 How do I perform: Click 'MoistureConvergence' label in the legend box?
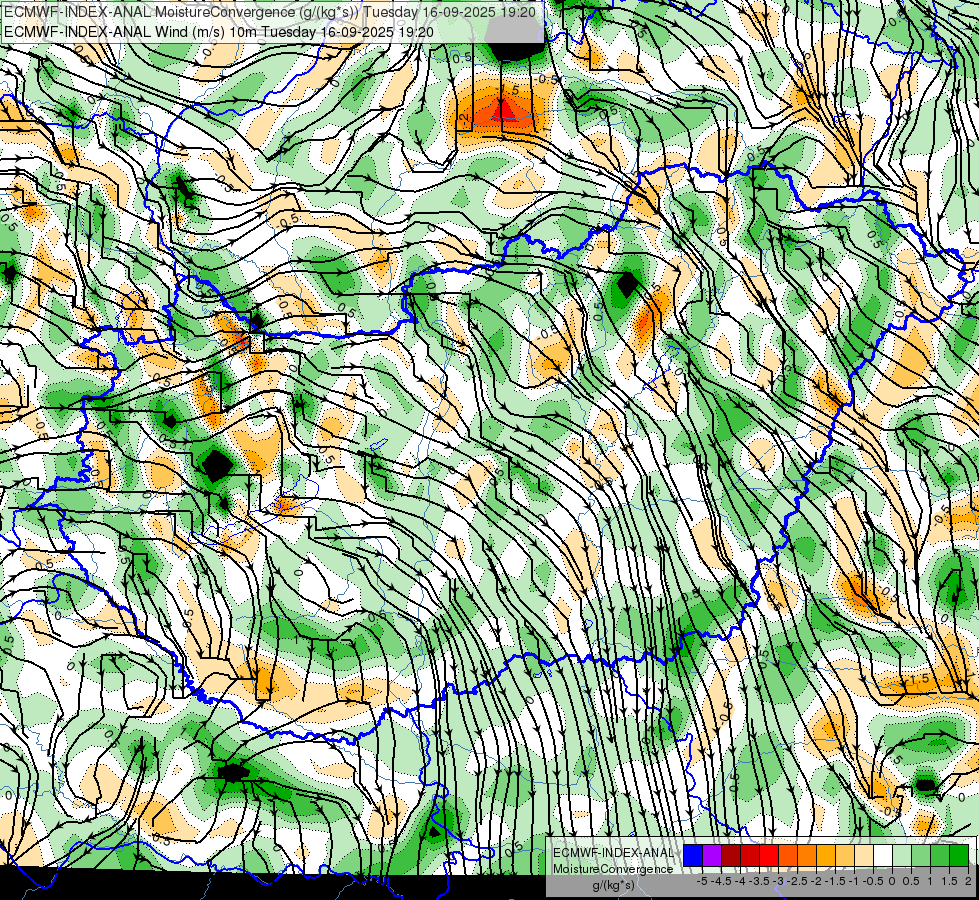click(613, 869)
